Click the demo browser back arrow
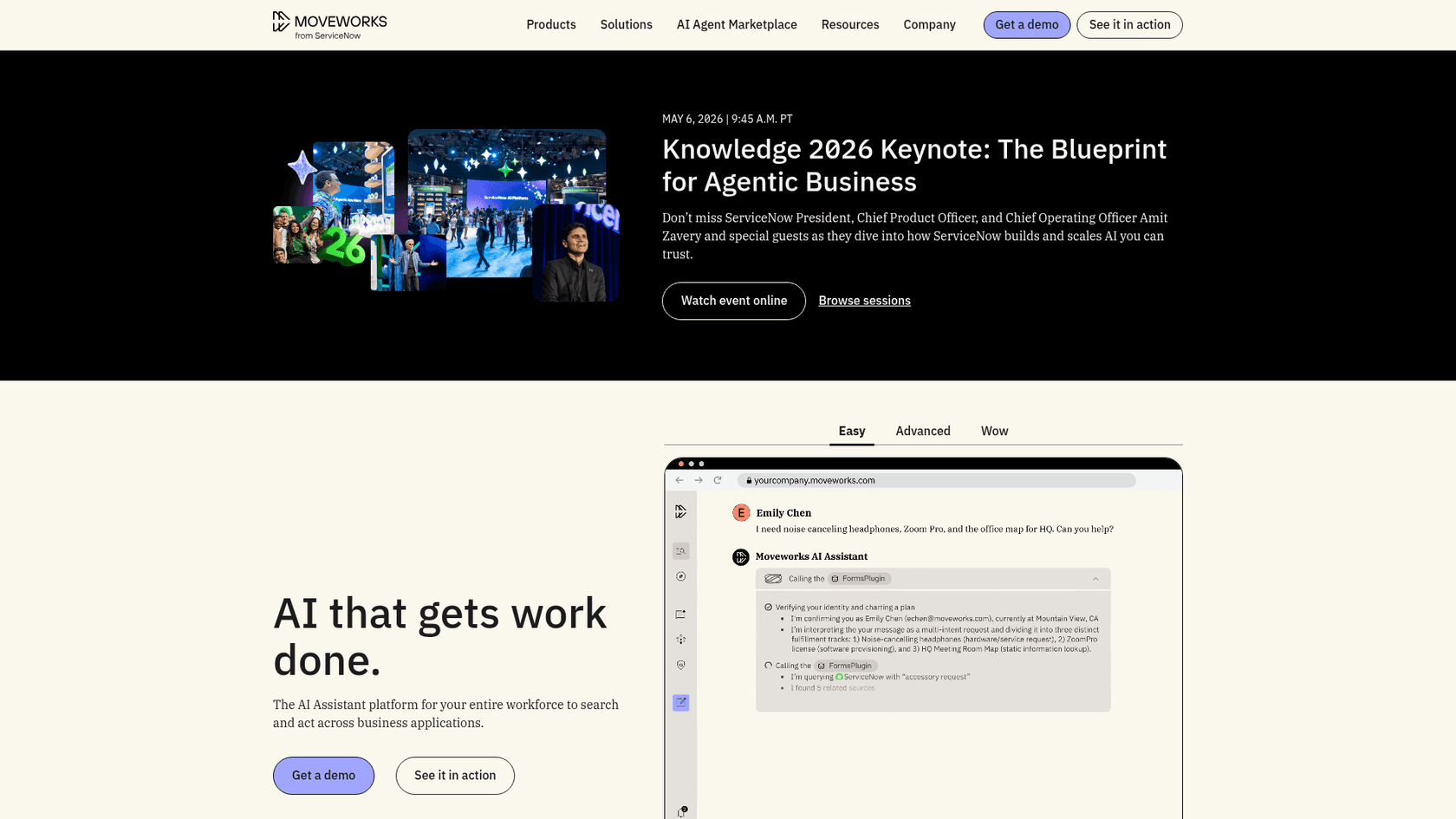Image resolution: width=1456 pixels, height=819 pixels. click(x=679, y=480)
